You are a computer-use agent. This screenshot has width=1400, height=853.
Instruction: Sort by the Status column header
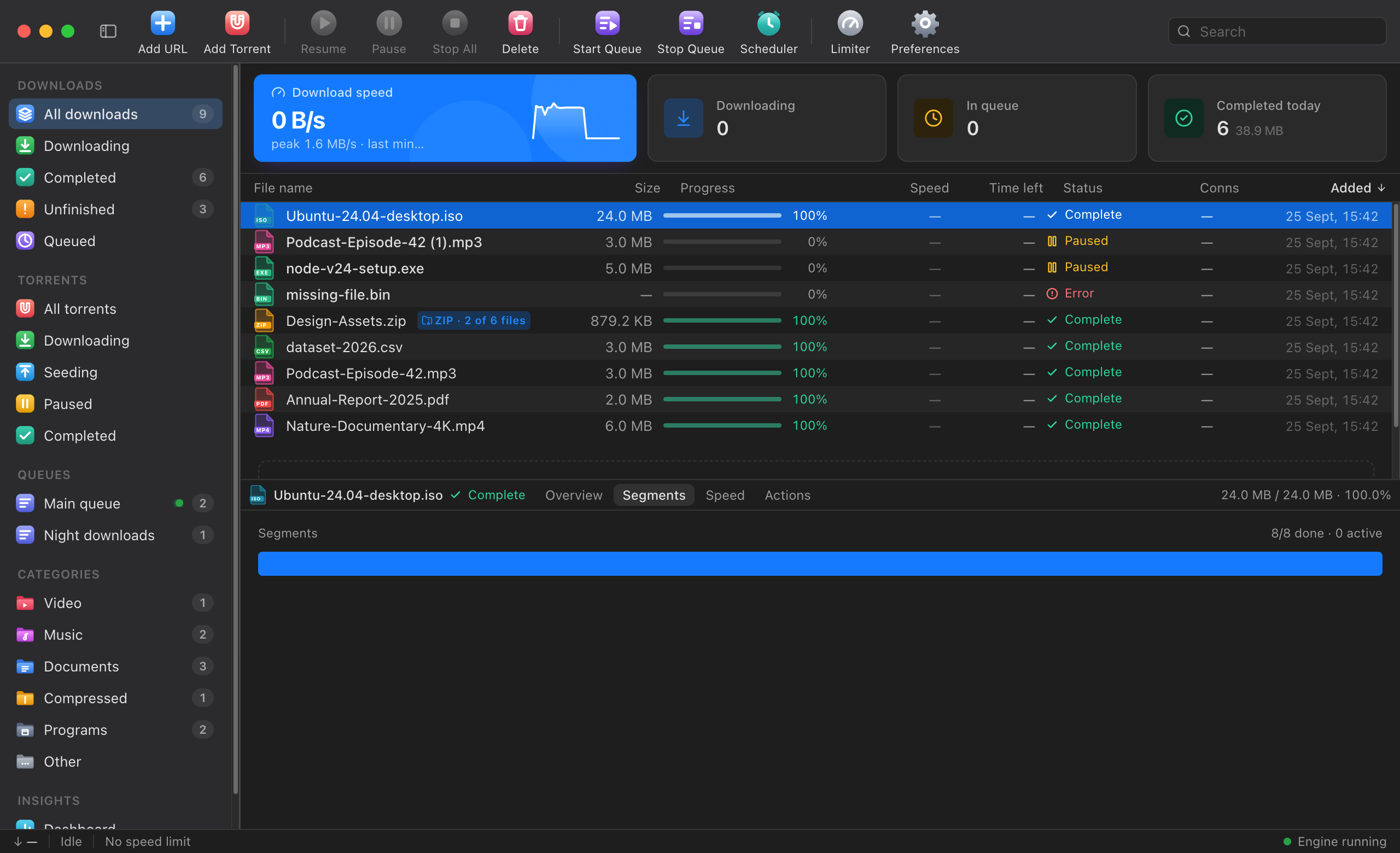(x=1082, y=188)
